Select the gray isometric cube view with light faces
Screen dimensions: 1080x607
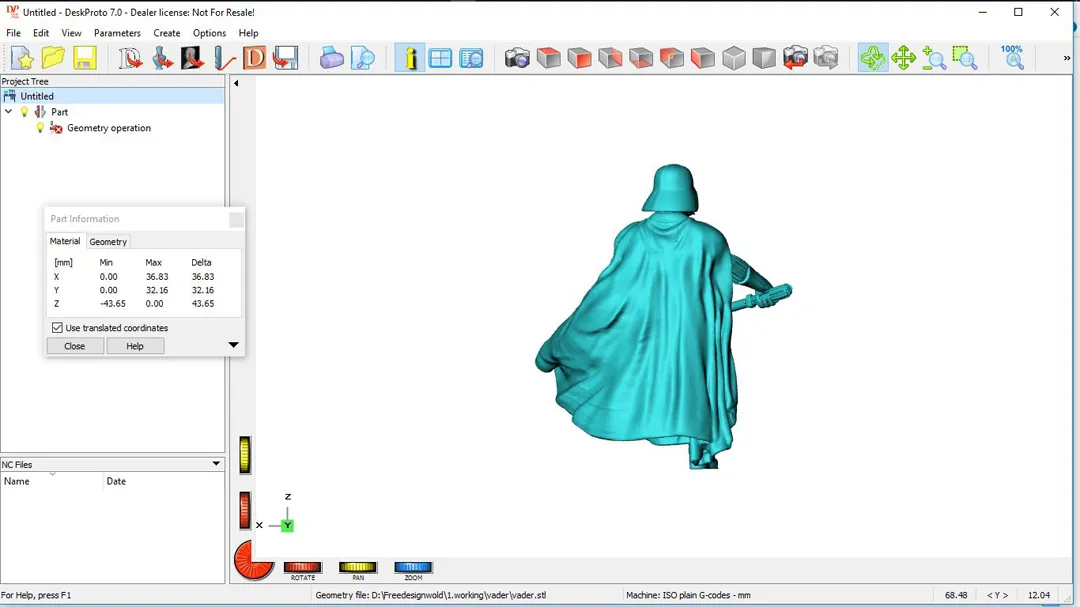click(x=734, y=58)
